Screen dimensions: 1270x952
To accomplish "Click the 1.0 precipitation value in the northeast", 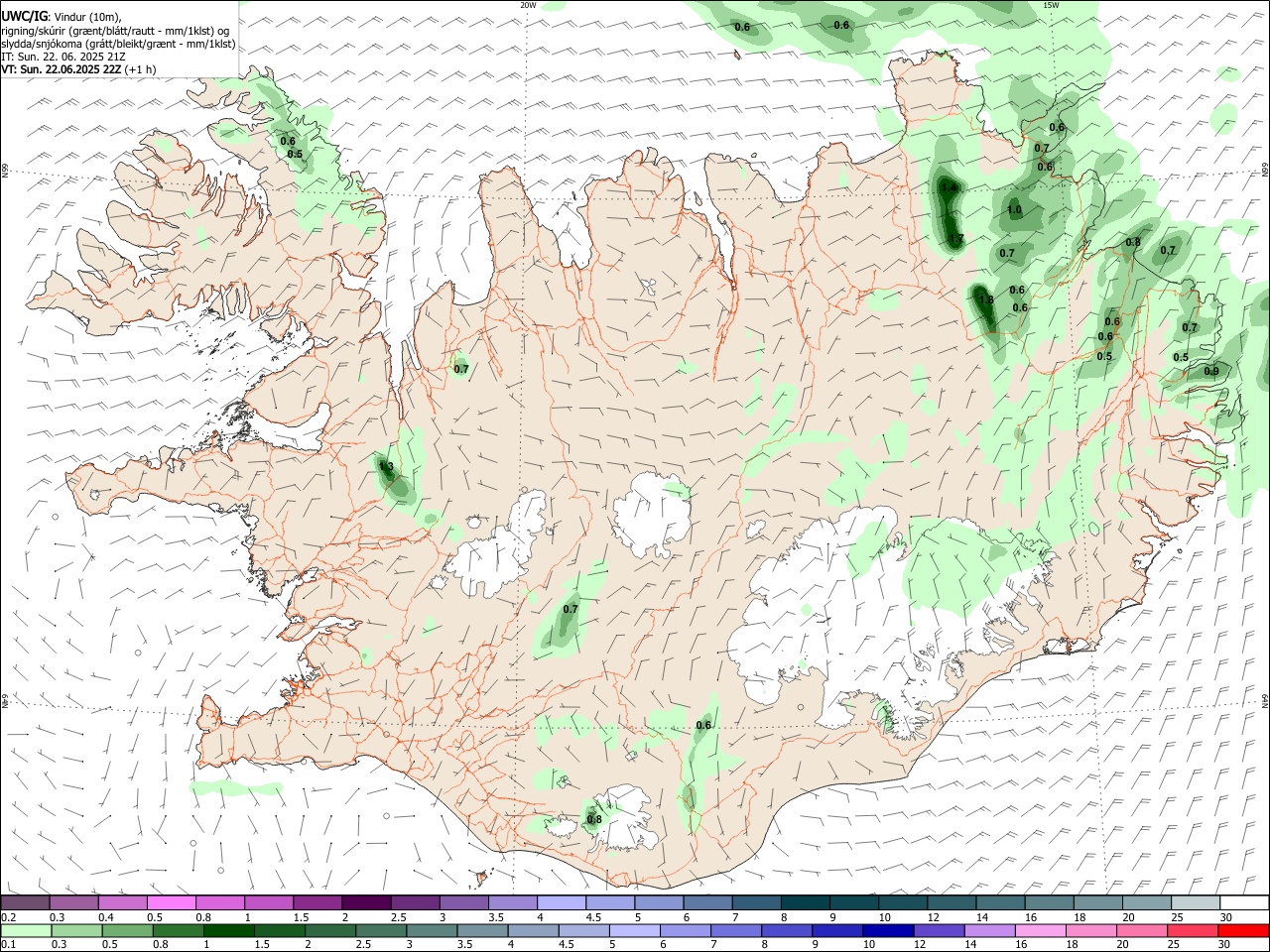I will click(x=1014, y=210).
